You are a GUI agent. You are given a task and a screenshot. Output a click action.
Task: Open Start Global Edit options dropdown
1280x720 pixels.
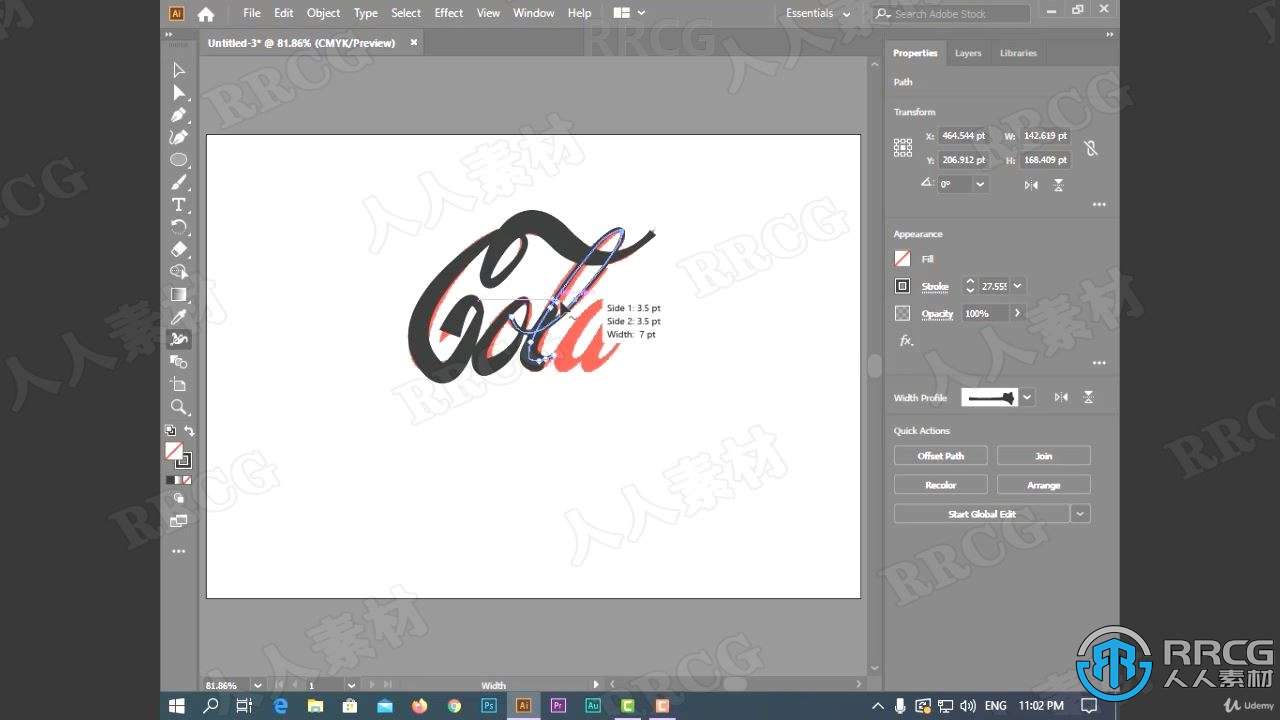tap(1080, 514)
